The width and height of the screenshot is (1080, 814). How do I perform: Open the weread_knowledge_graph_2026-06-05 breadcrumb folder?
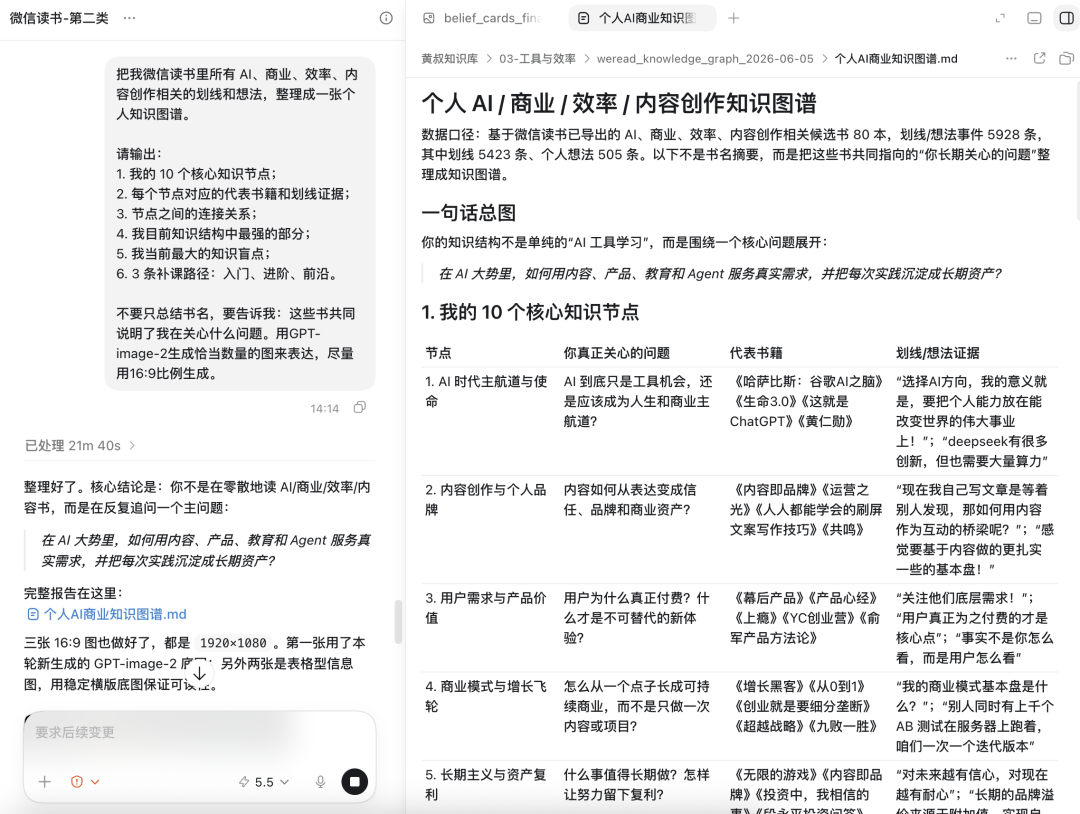click(705, 59)
